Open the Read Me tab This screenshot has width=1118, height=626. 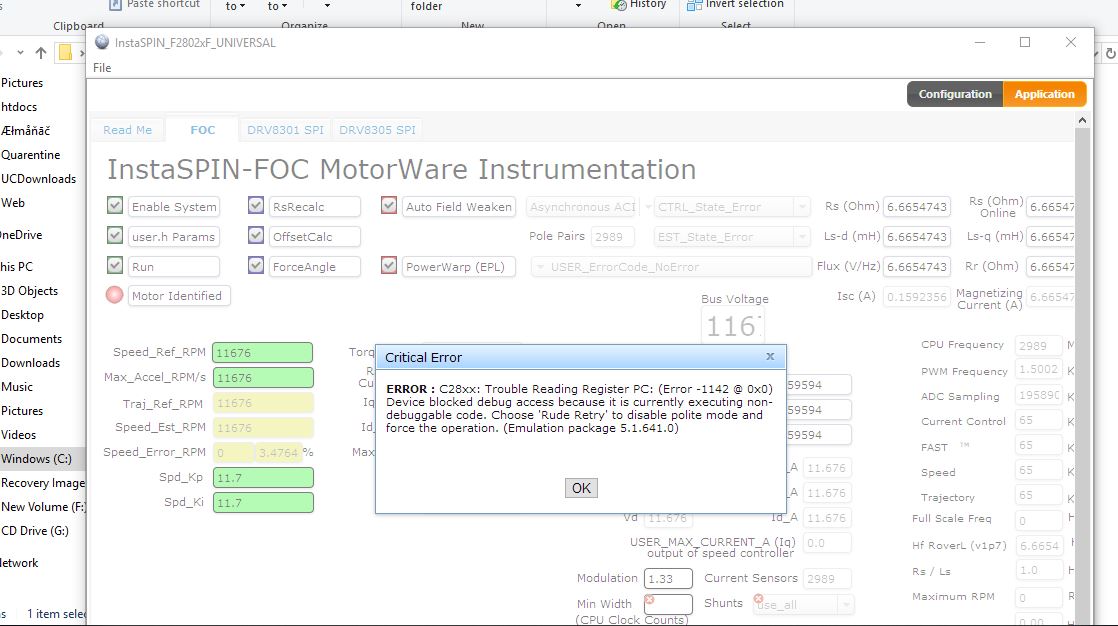128,130
